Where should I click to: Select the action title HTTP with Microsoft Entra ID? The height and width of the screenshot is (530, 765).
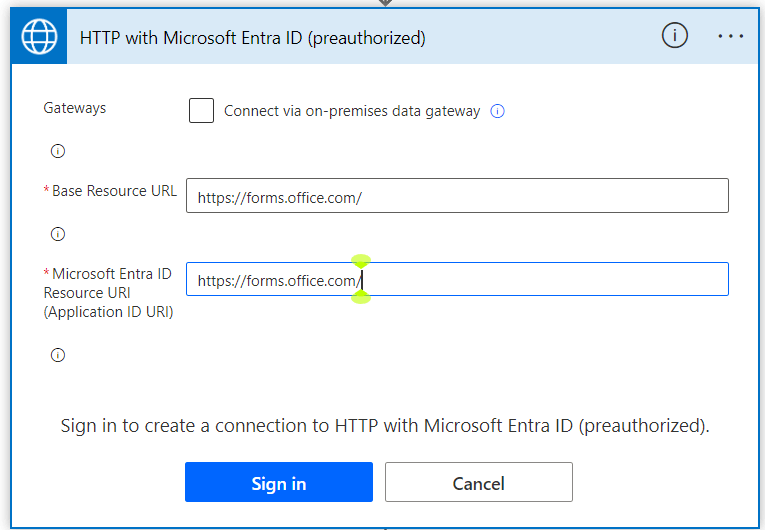252,38
